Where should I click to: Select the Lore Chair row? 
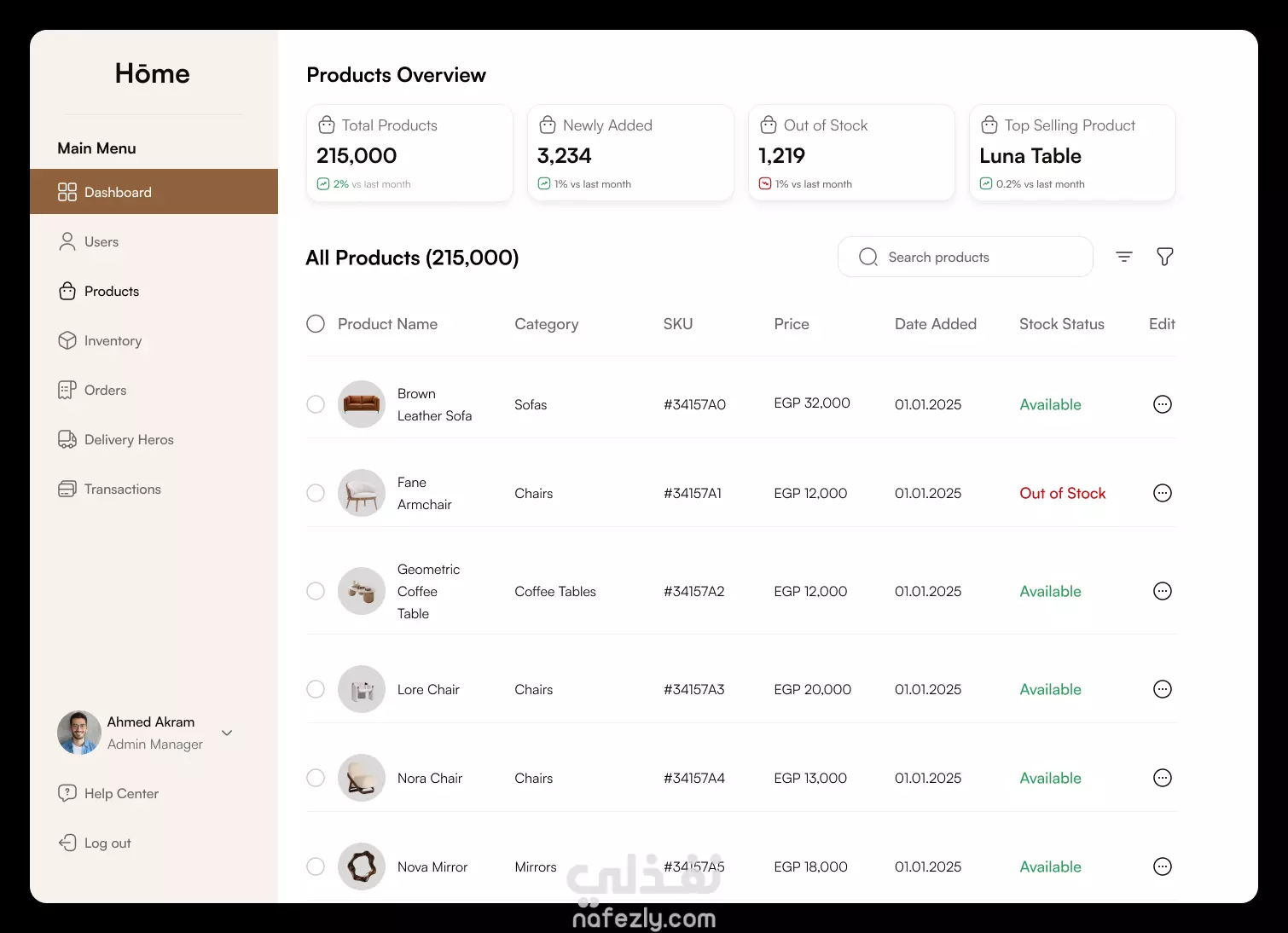click(x=316, y=689)
